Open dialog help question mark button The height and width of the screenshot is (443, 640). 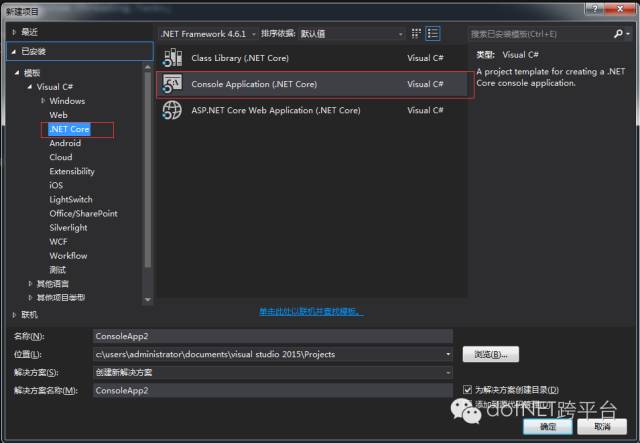click(594, 9)
